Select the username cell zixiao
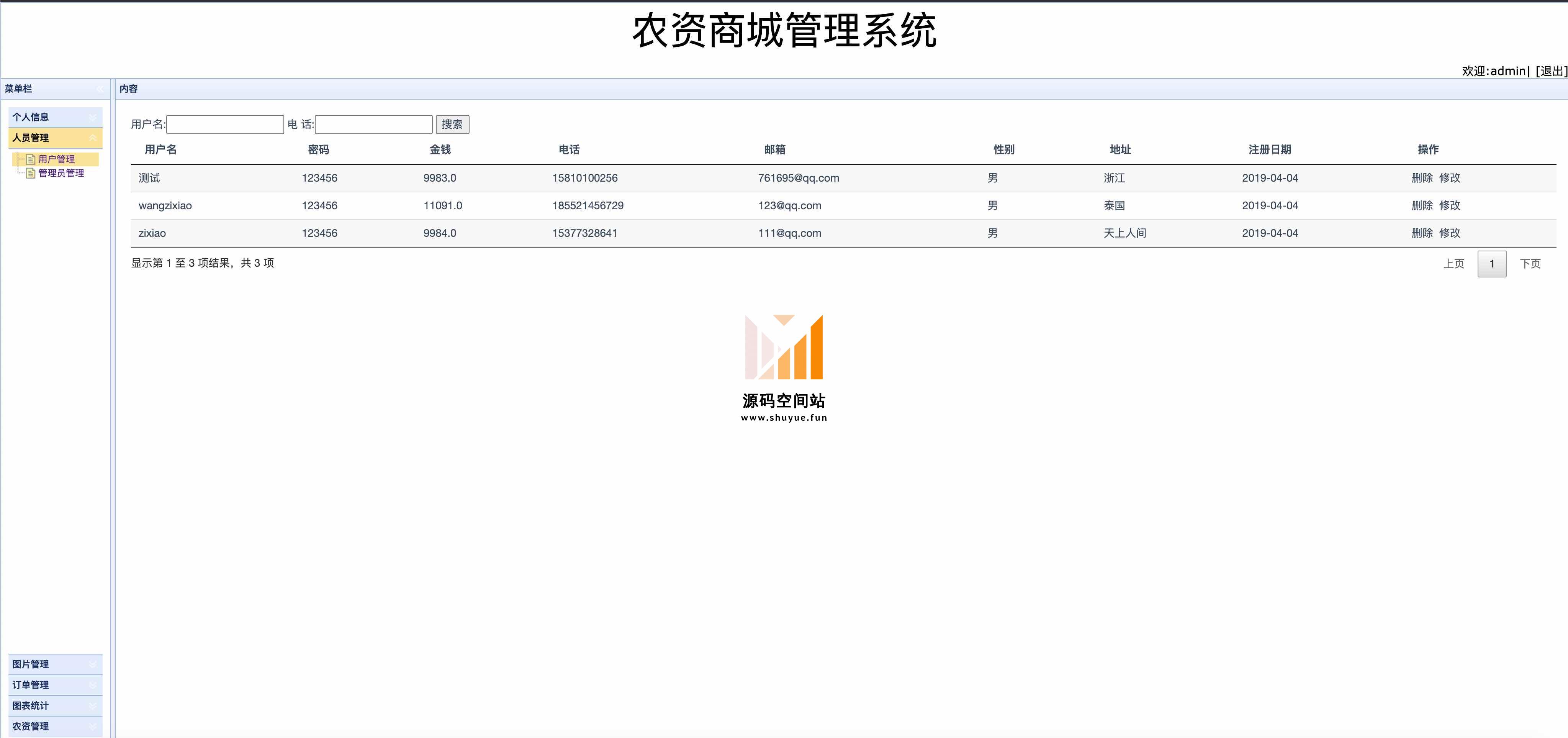The width and height of the screenshot is (1568, 738). point(152,233)
